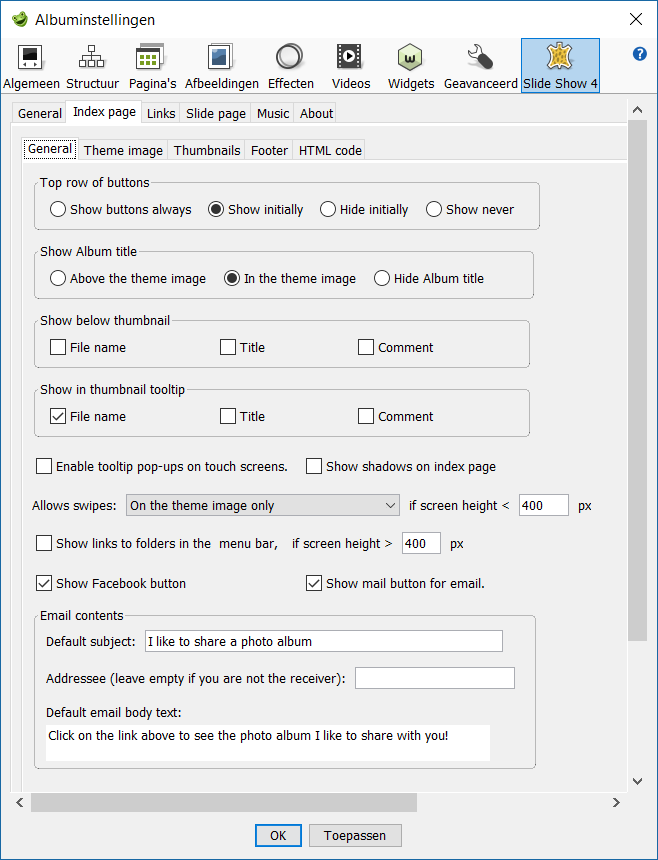The image size is (658, 860).
Task: Open the Theme image sub-tab
Action: pyautogui.click(x=123, y=150)
